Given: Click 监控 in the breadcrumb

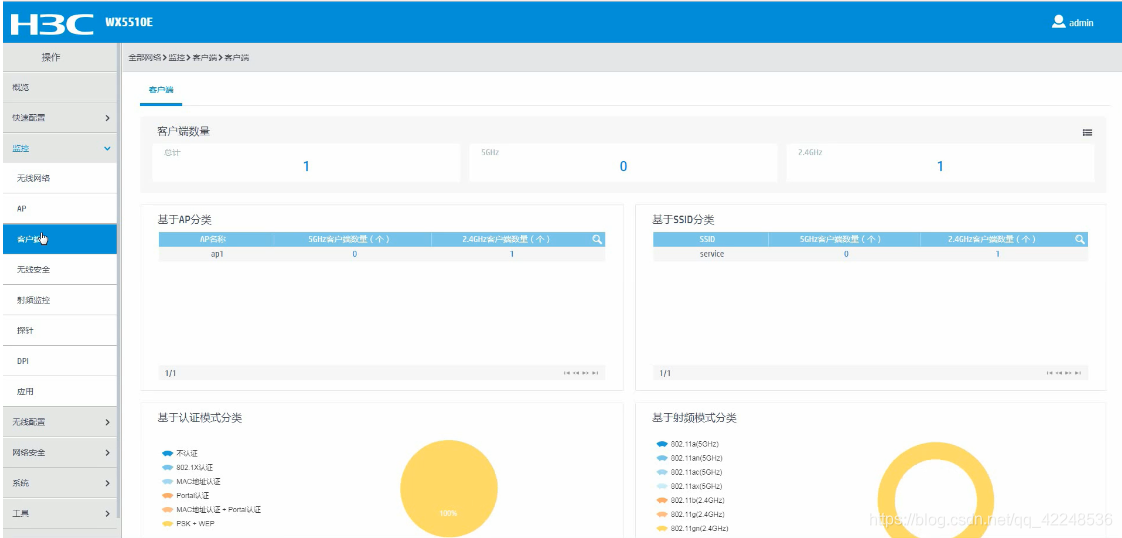Looking at the screenshot, I should point(176,58).
